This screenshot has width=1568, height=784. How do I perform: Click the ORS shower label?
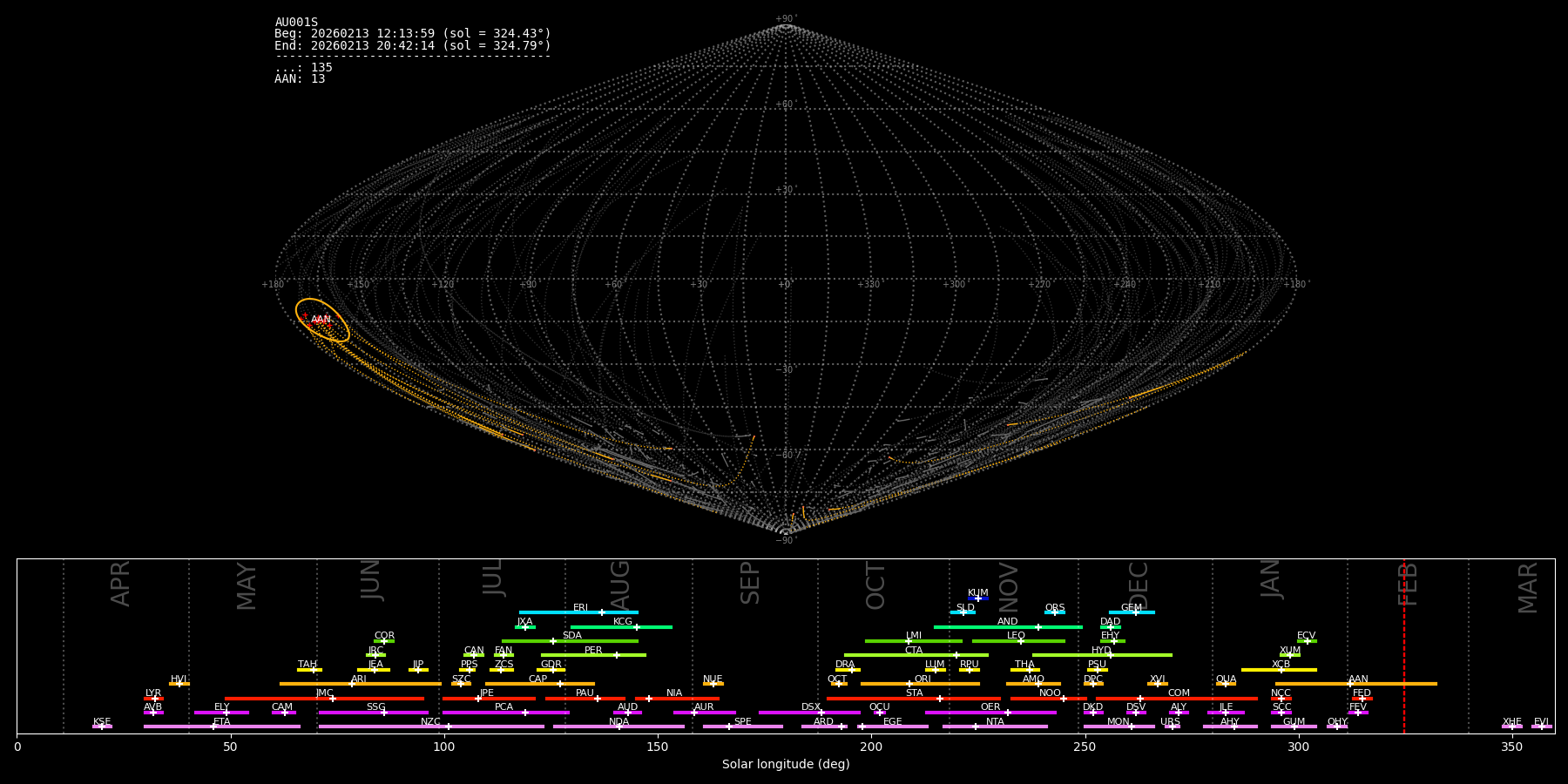(x=1055, y=608)
